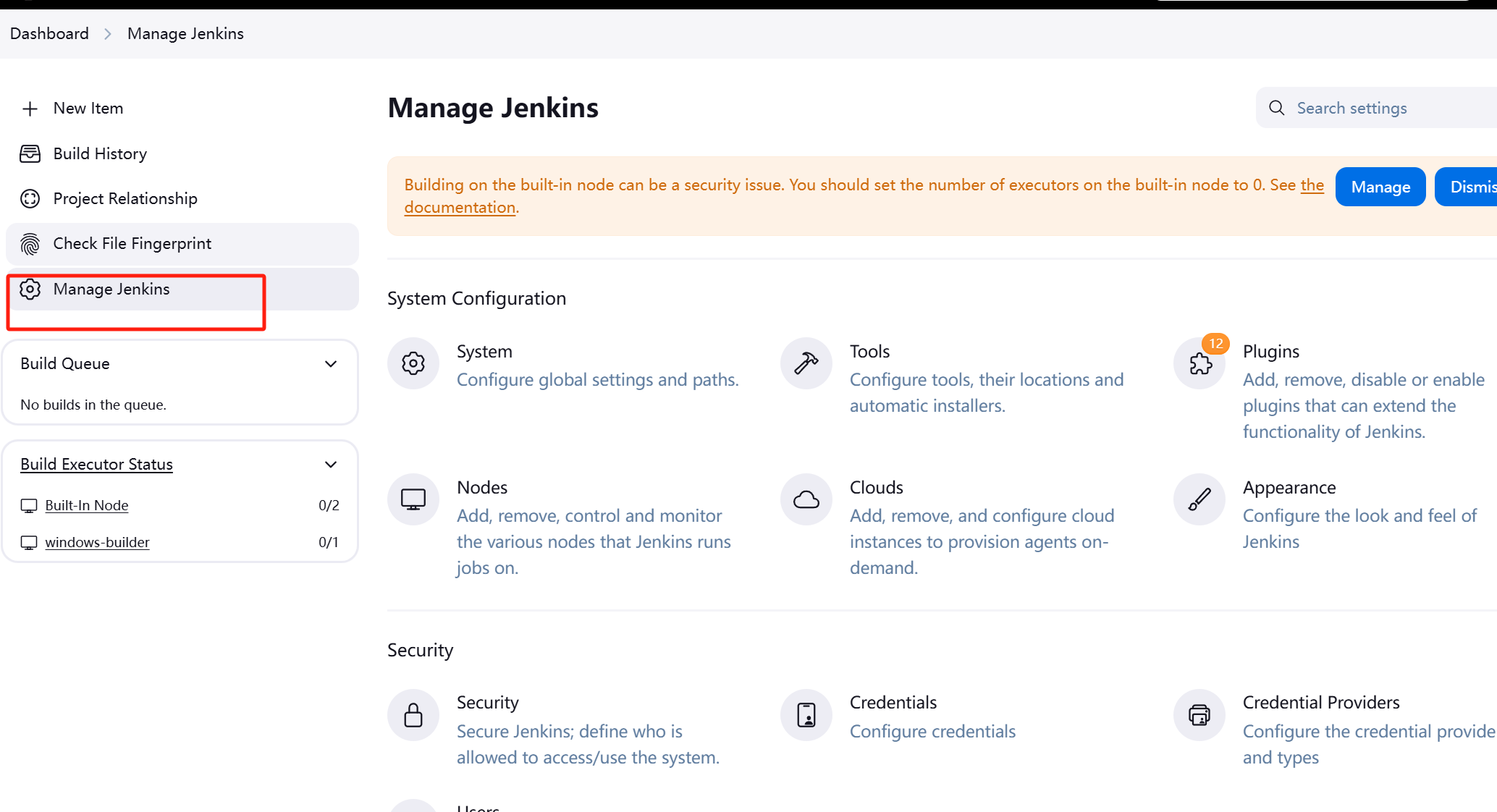
Task: Go to Dashboard breadcrumb
Action: (49, 33)
